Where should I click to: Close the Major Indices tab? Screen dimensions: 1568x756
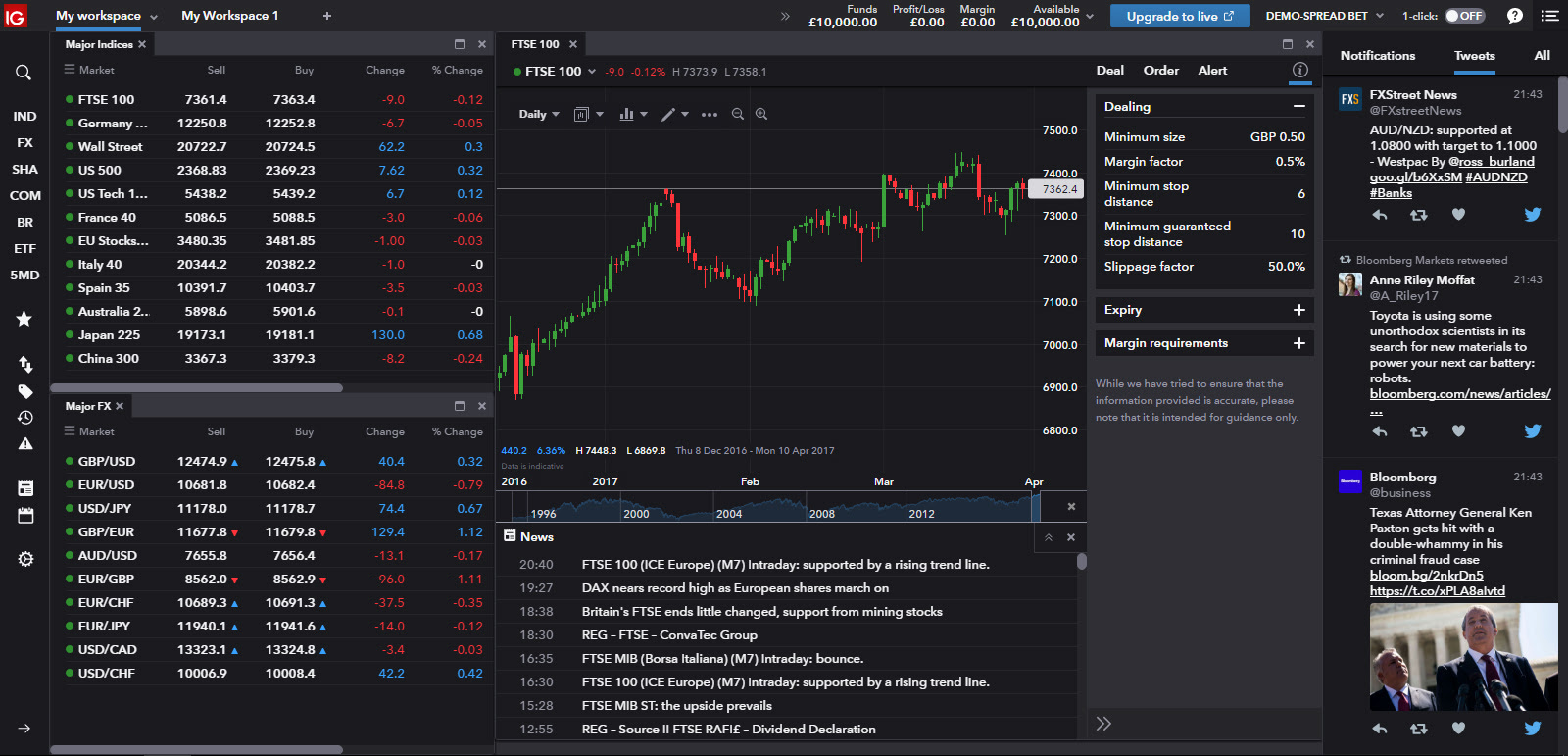[142, 44]
